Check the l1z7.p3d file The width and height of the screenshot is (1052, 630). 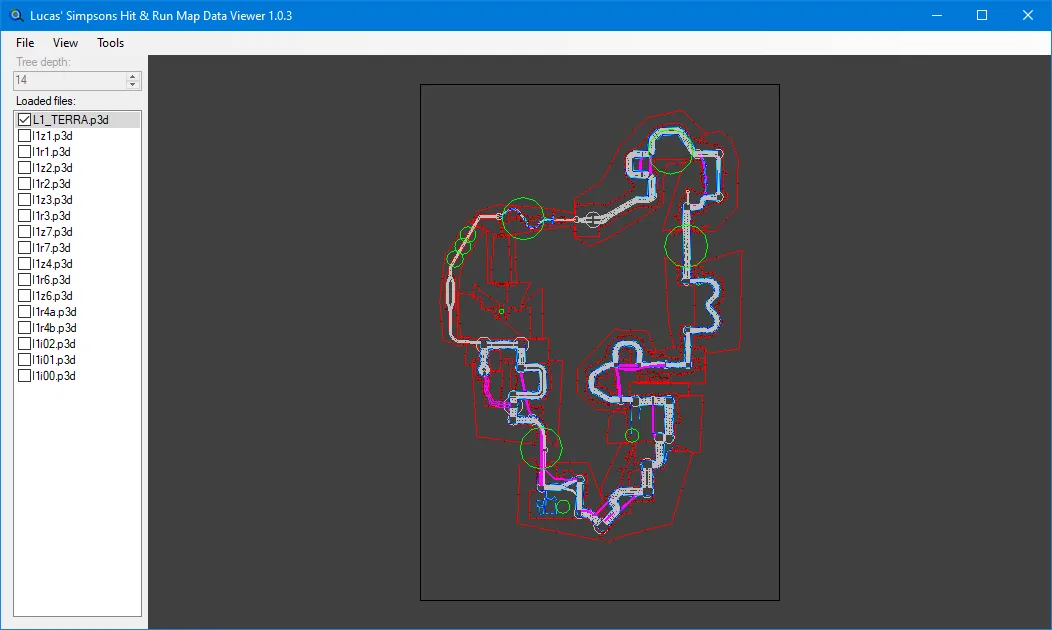25,231
